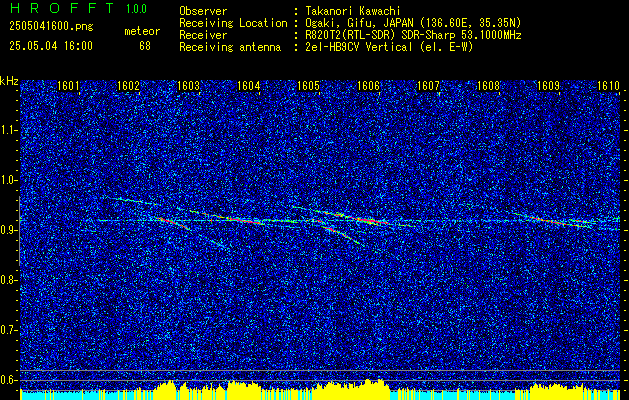
Task: Click the timestamp 25.05.04 16:00
Action: coord(51,46)
